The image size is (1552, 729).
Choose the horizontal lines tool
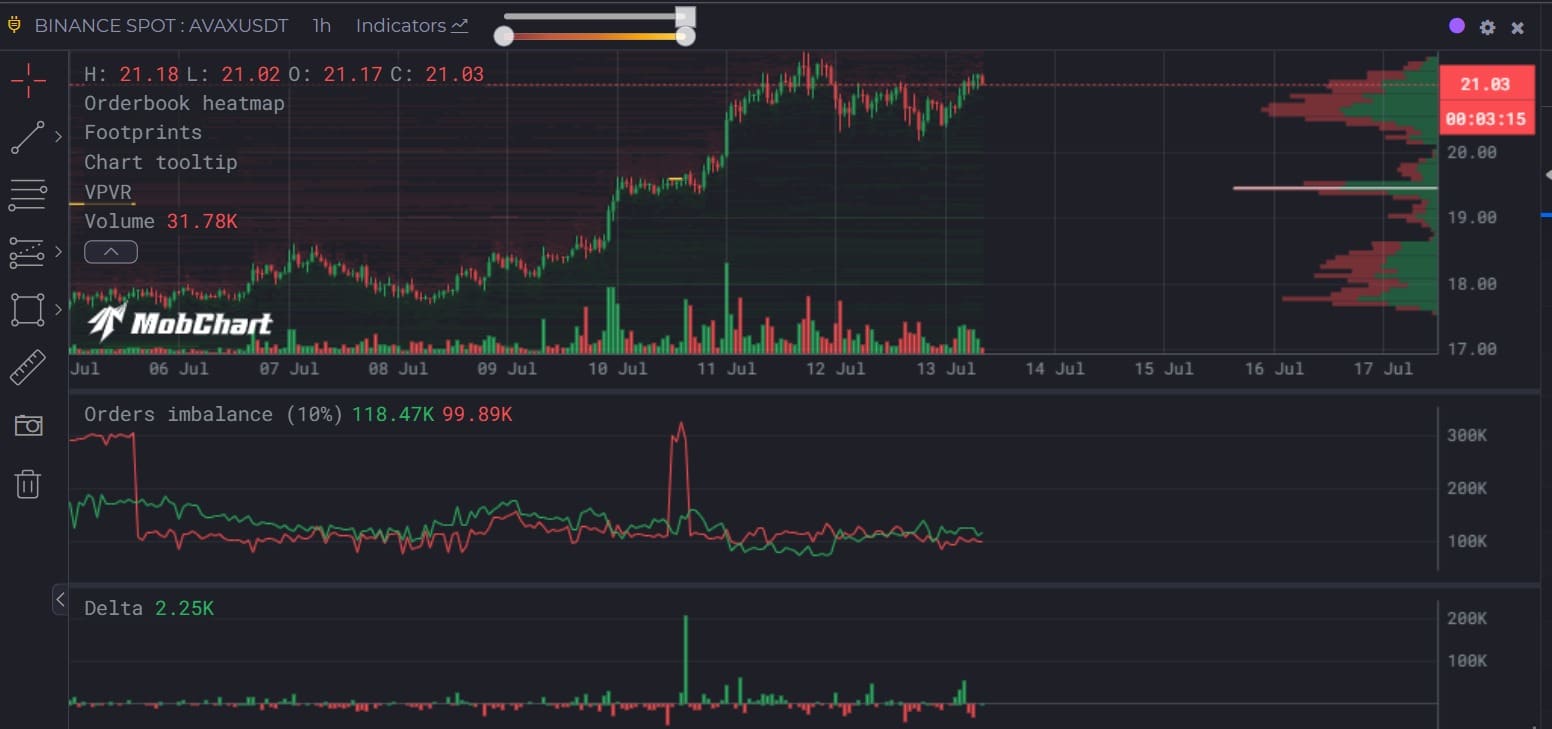28,195
